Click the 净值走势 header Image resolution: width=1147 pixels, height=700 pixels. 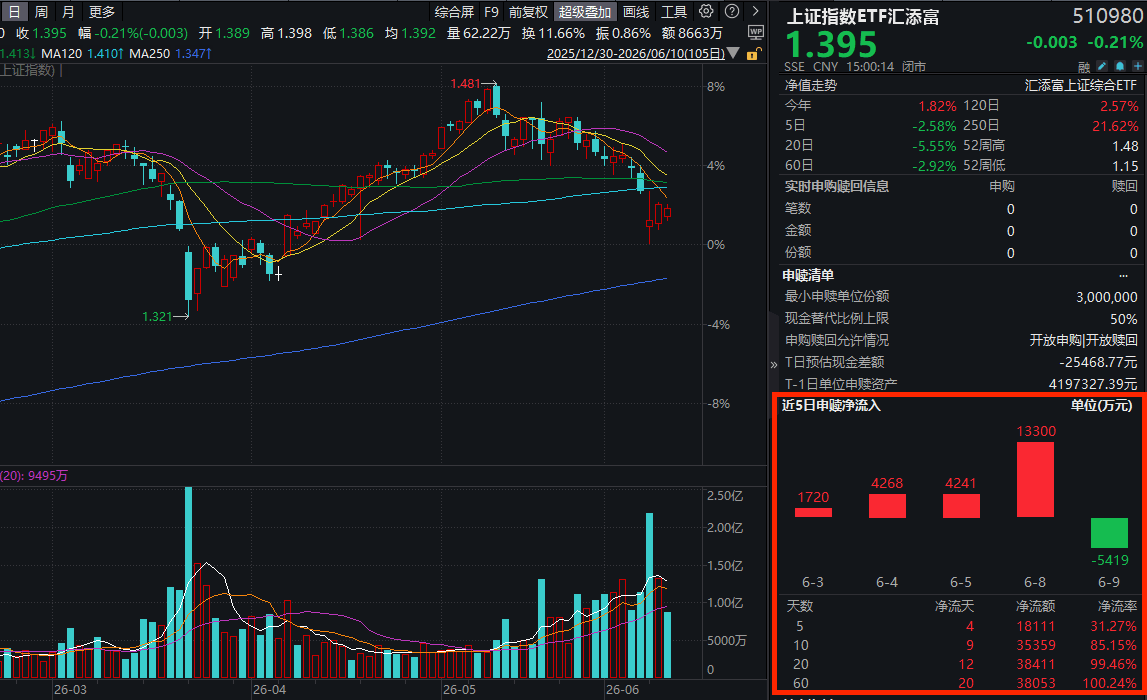pyautogui.click(x=811, y=85)
